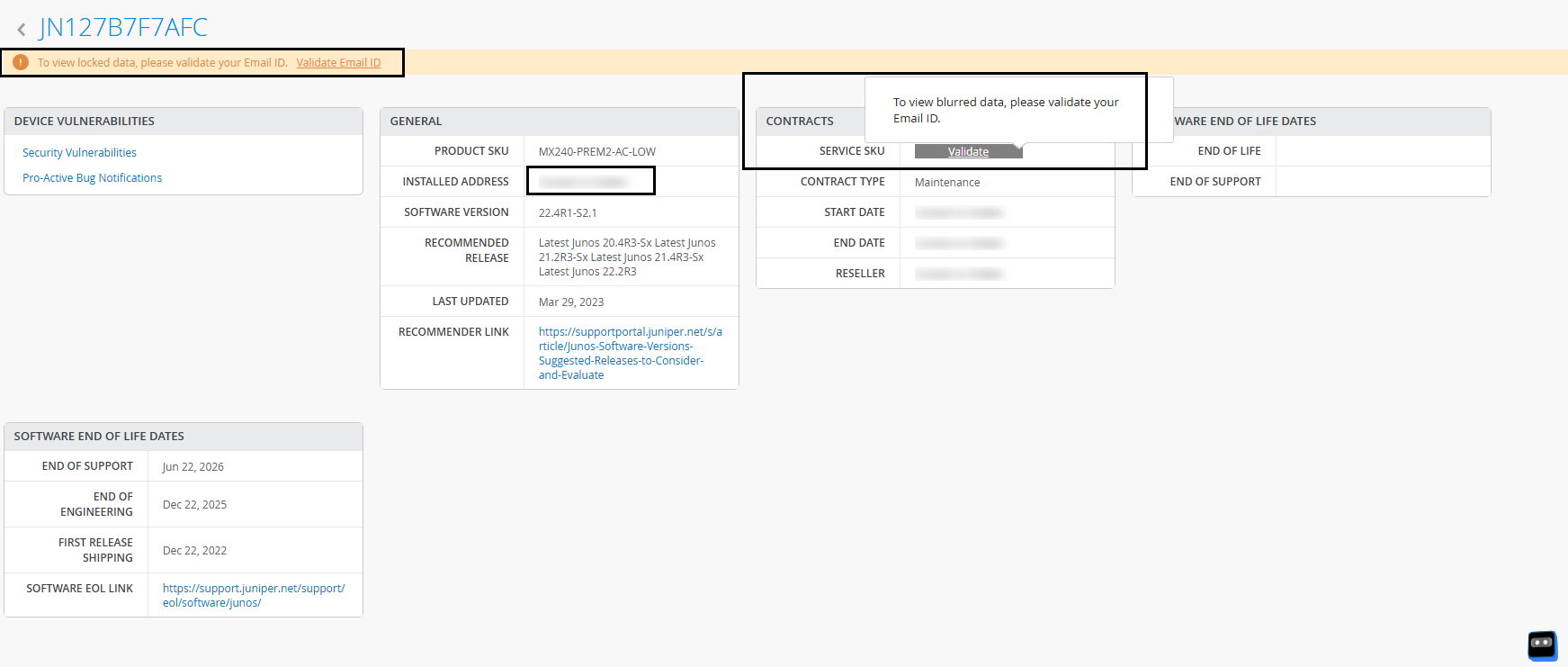Select the software version 22.4R1-S2.1
Viewport: 1568px width, 667px height.
click(x=568, y=213)
